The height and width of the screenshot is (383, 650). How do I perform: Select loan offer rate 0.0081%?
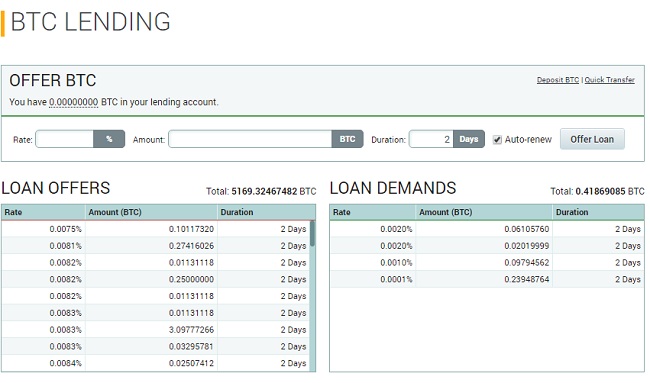coord(65,246)
